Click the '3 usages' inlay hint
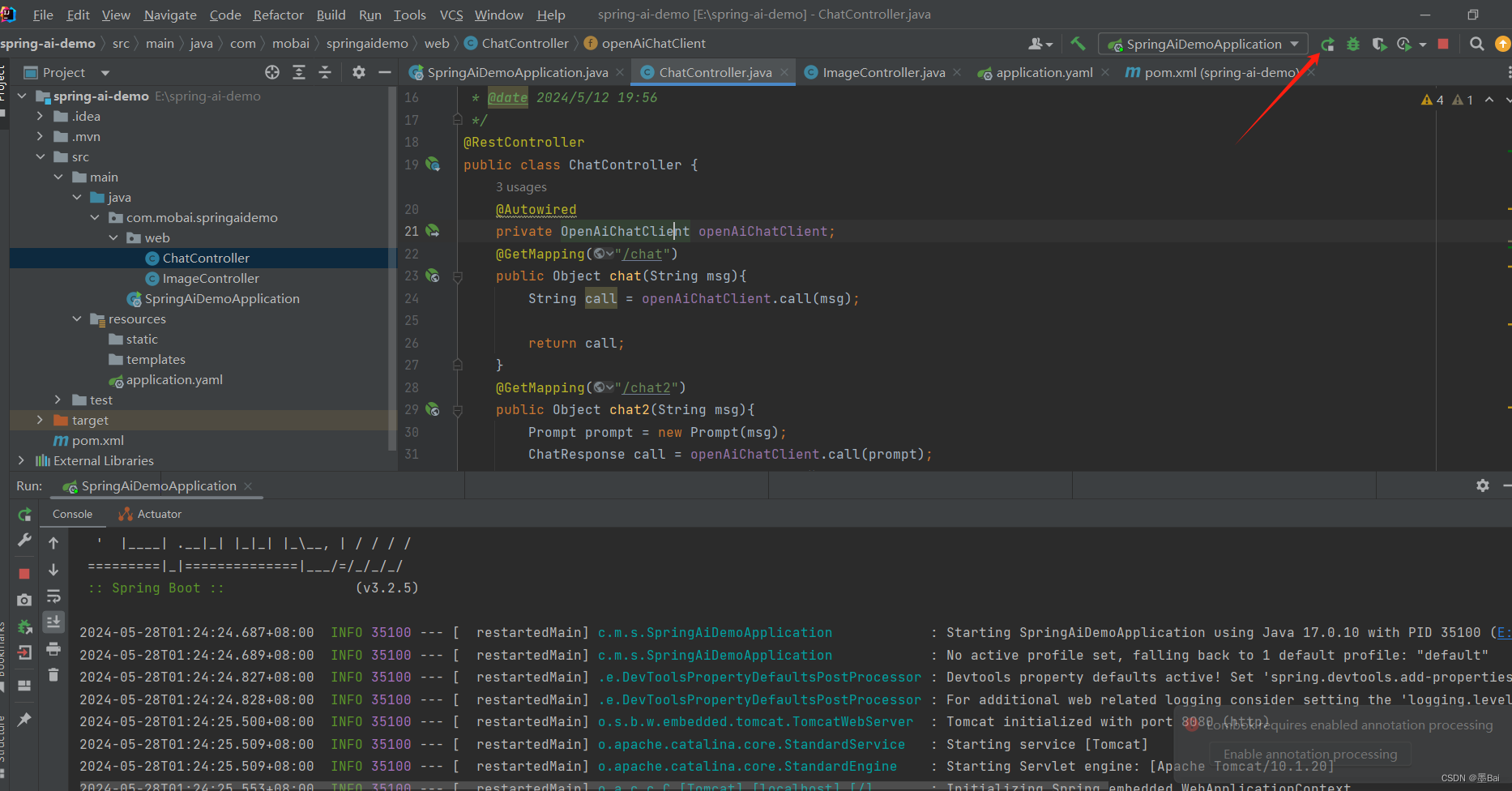The height and width of the screenshot is (791, 1512). pyautogui.click(x=521, y=187)
